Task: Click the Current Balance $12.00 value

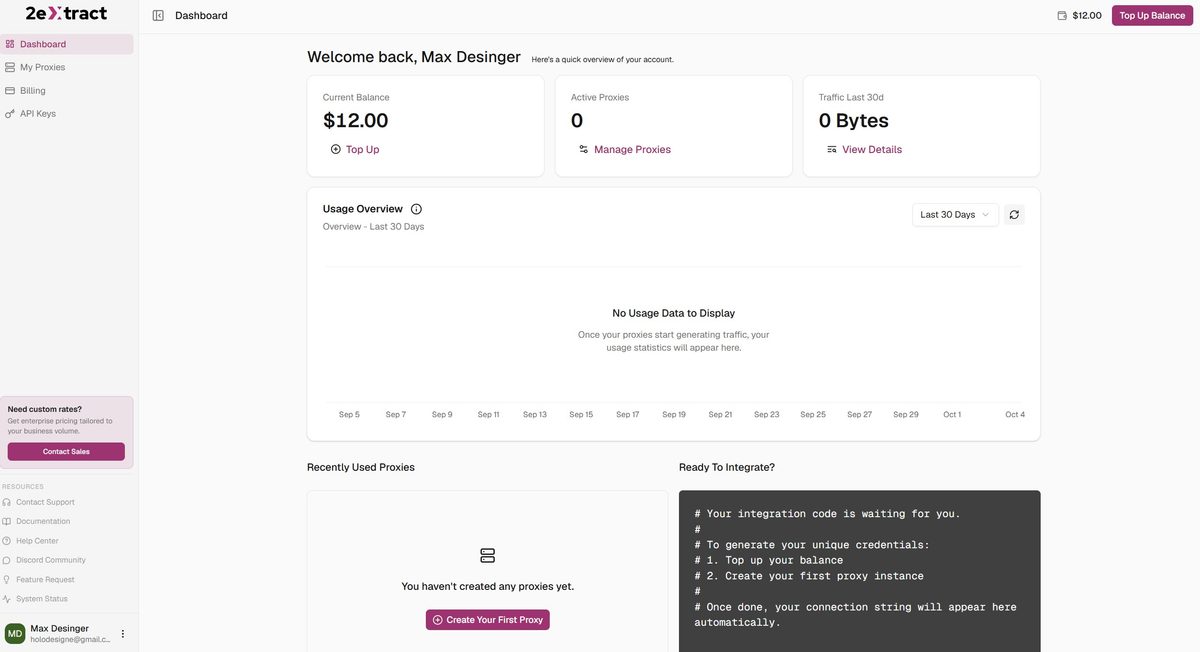Action: tap(356, 121)
